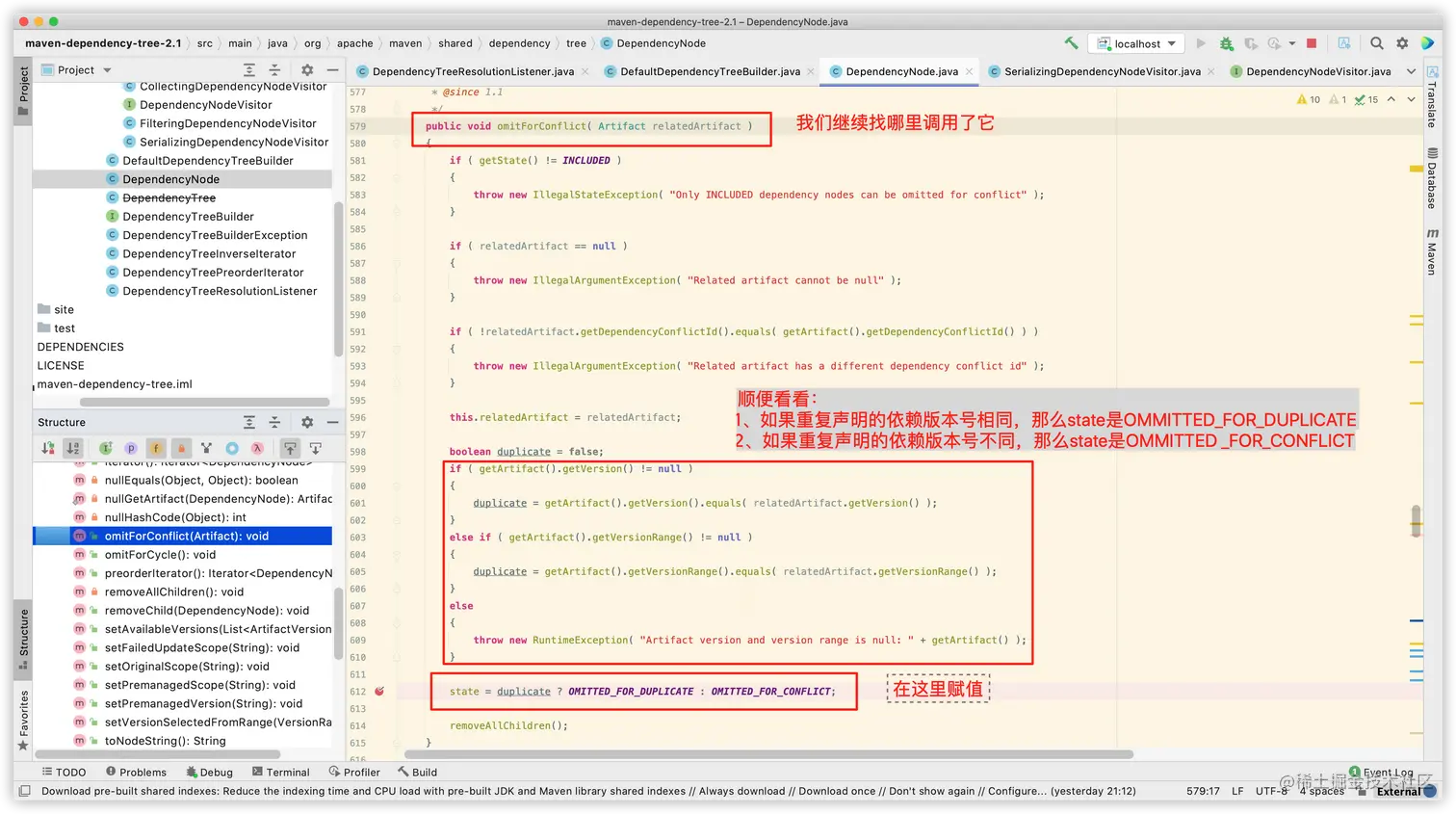Click the editor horizontal scrollbar
The width and height of the screenshot is (1456, 814).
768,754
